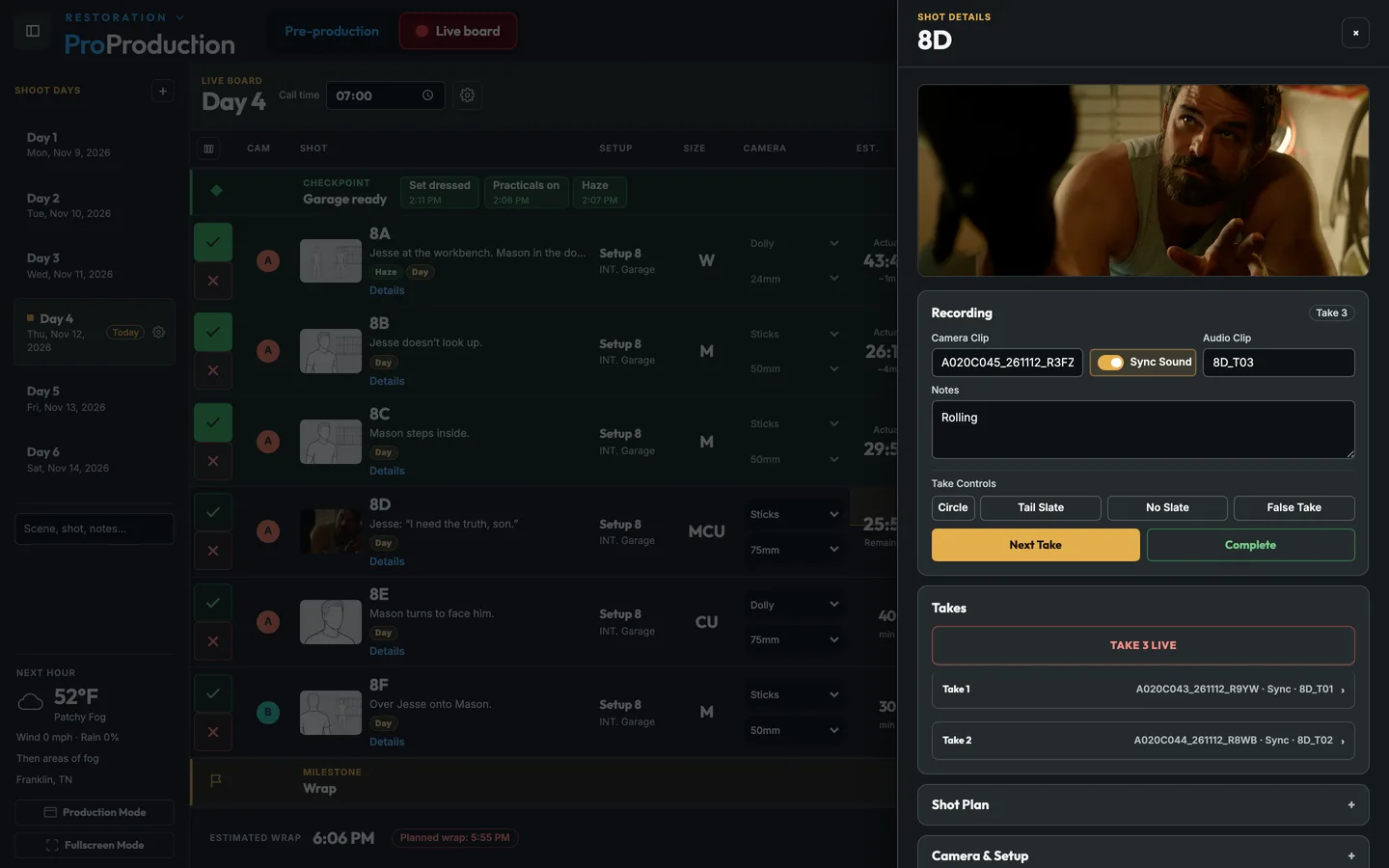Start the Next Take
The image size is (1389, 868).
[1035, 545]
